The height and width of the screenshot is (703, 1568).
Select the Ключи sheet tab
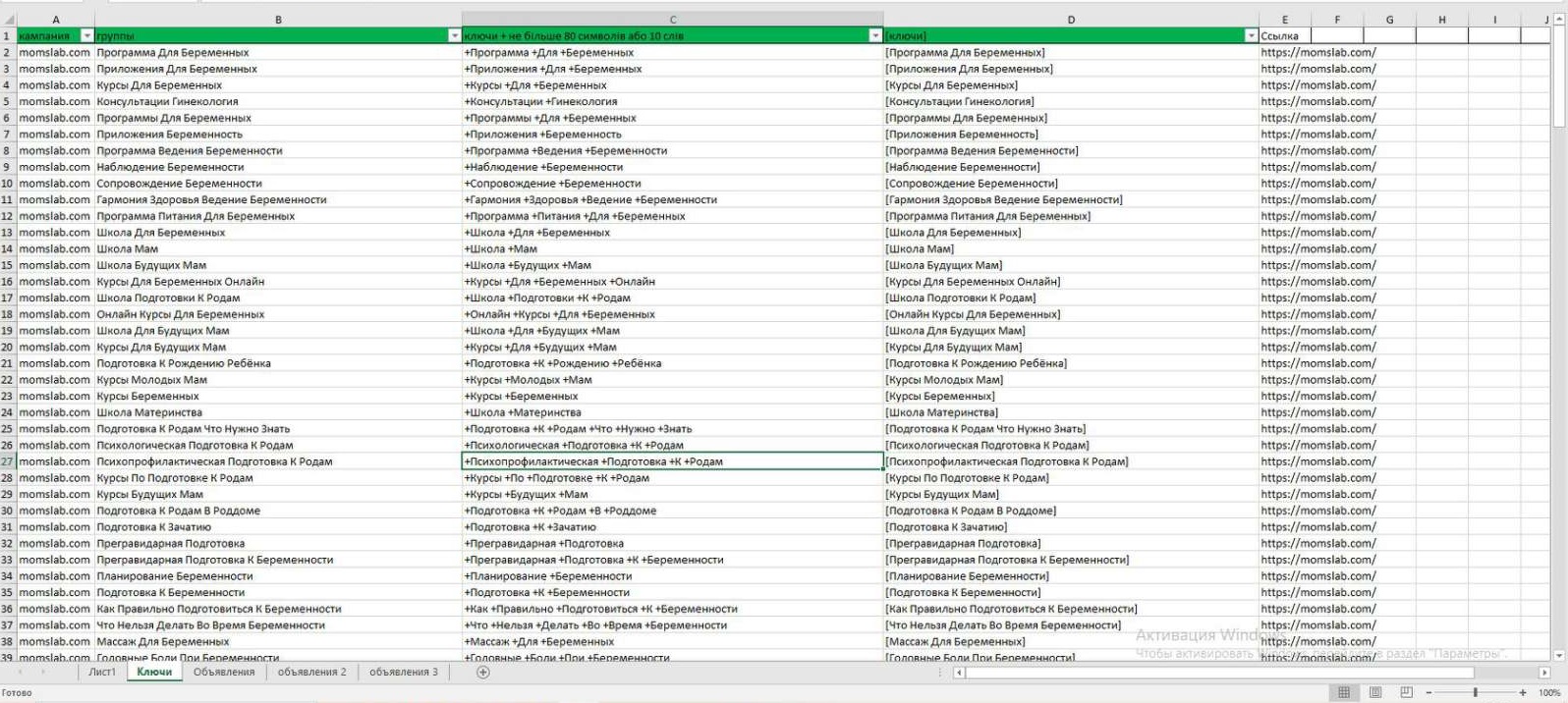click(x=154, y=673)
